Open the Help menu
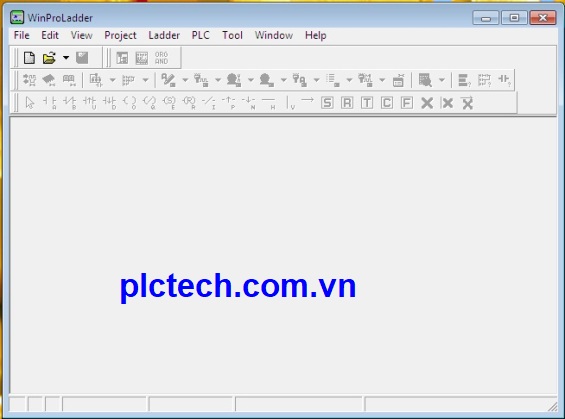This screenshot has width=565, height=419. 316,35
